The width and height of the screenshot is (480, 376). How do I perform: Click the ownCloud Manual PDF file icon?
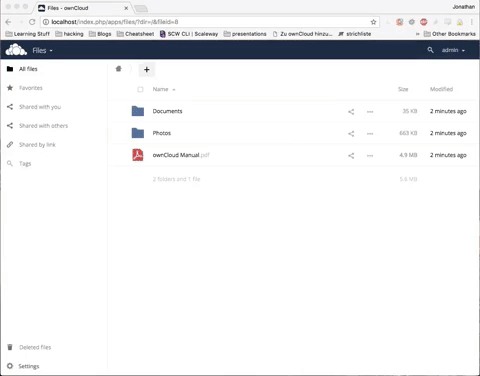coord(138,155)
